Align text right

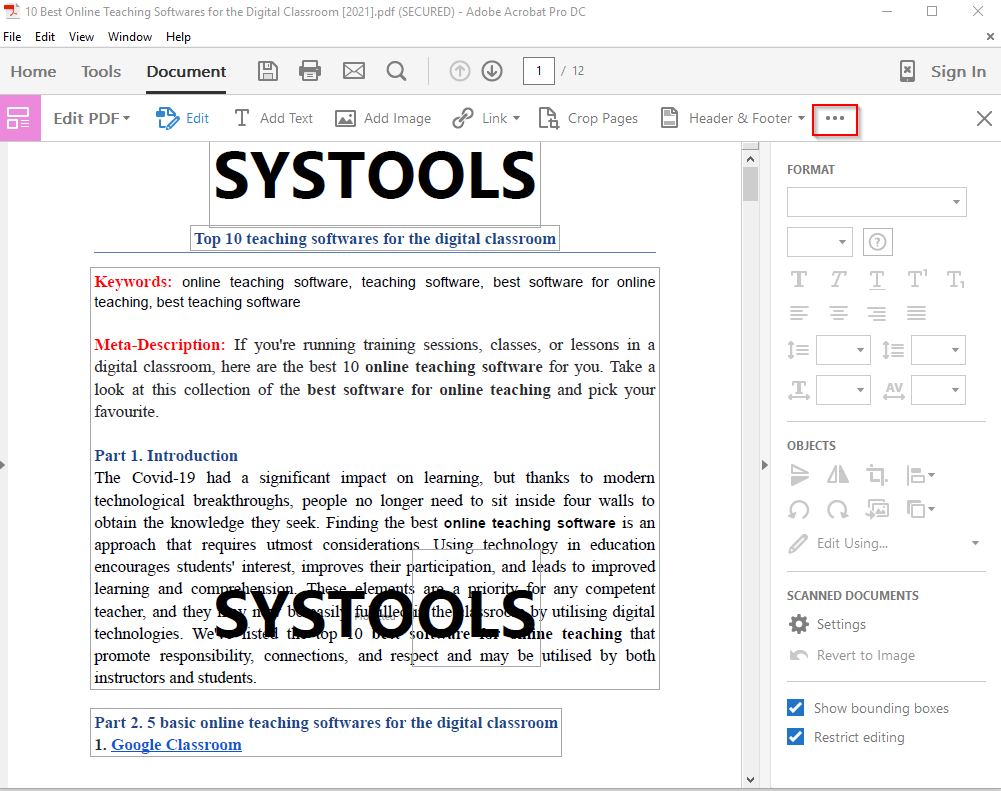click(877, 313)
